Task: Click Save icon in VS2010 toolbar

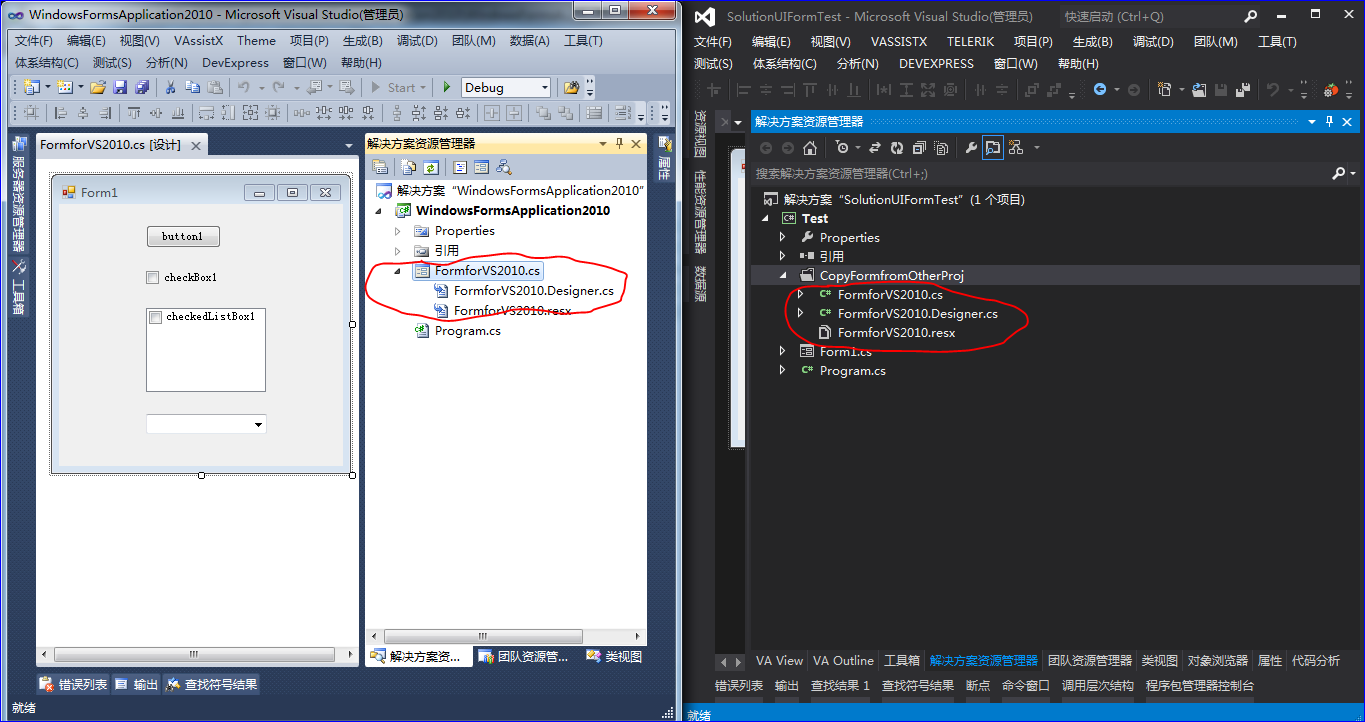Action: pos(120,87)
